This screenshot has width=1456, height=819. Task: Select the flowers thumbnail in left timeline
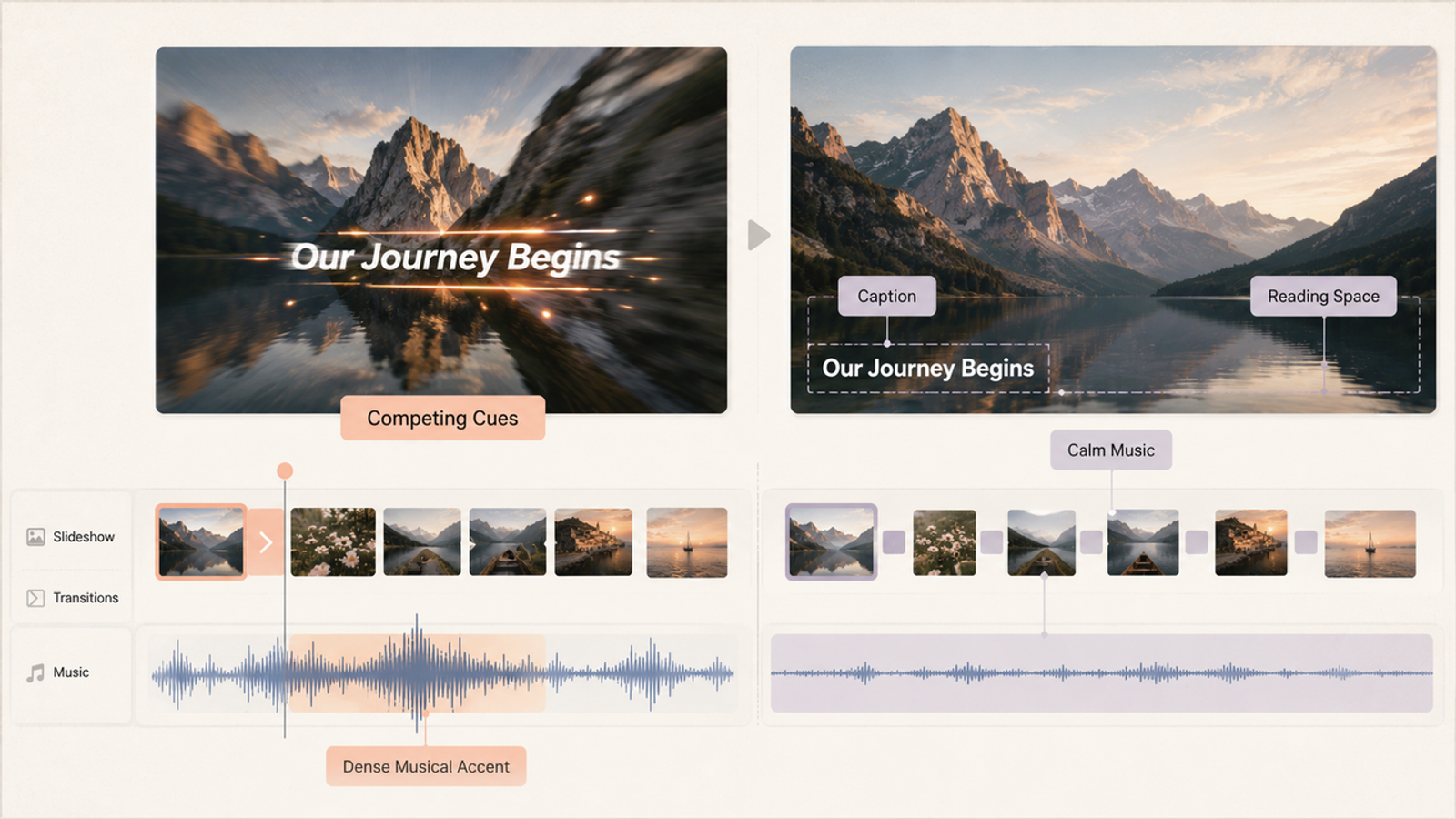click(x=333, y=541)
